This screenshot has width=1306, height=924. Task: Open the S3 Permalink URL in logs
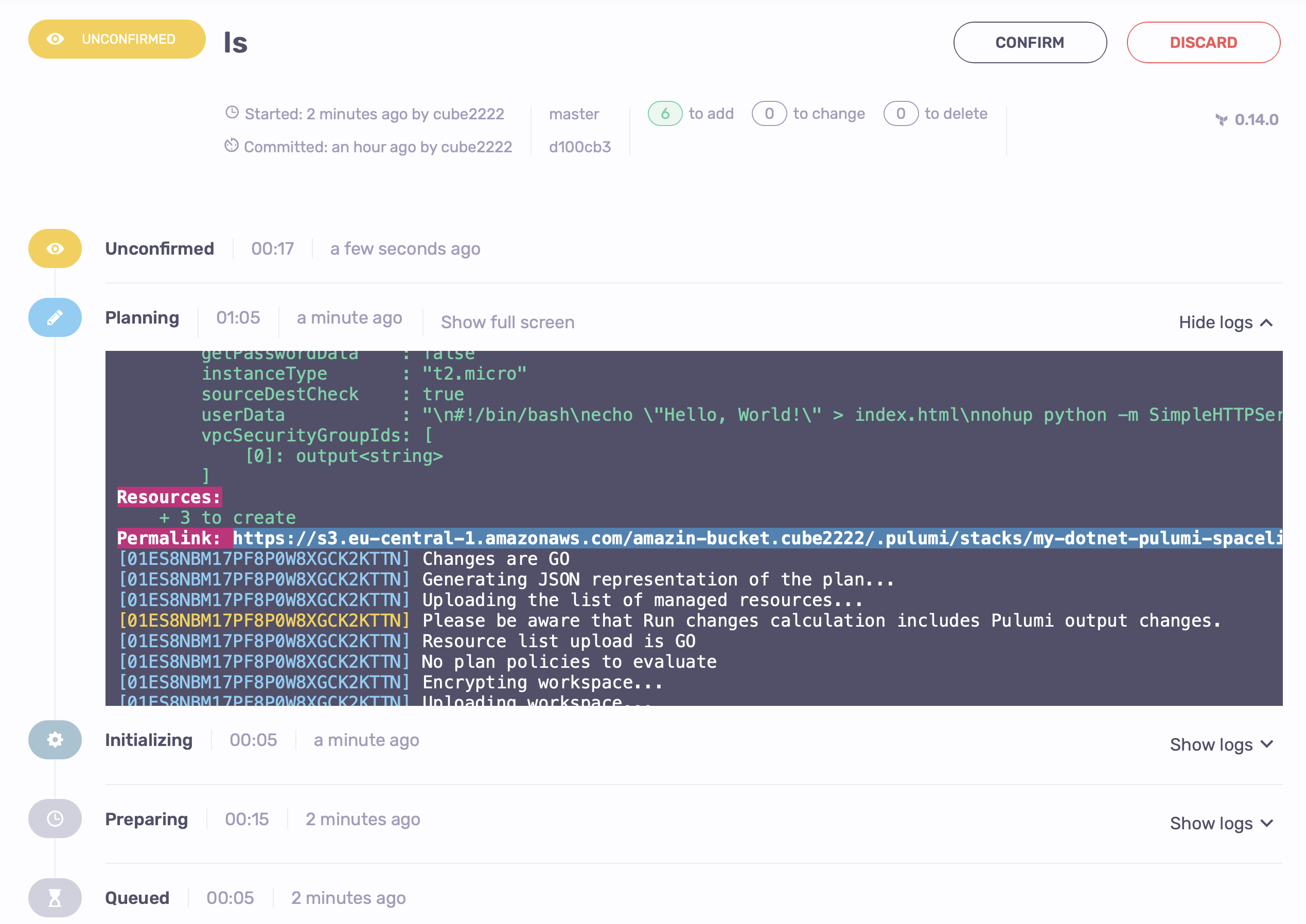[x=757, y=538]
